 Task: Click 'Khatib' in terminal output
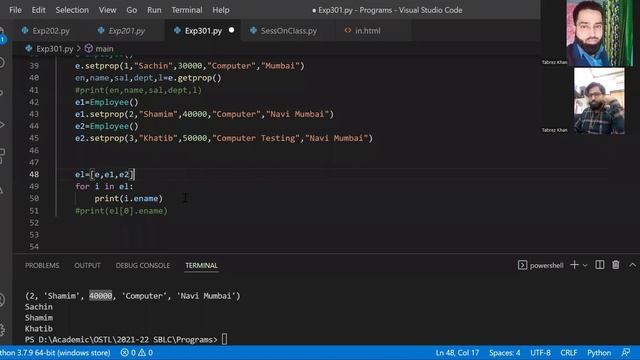[x=39, y=329]
